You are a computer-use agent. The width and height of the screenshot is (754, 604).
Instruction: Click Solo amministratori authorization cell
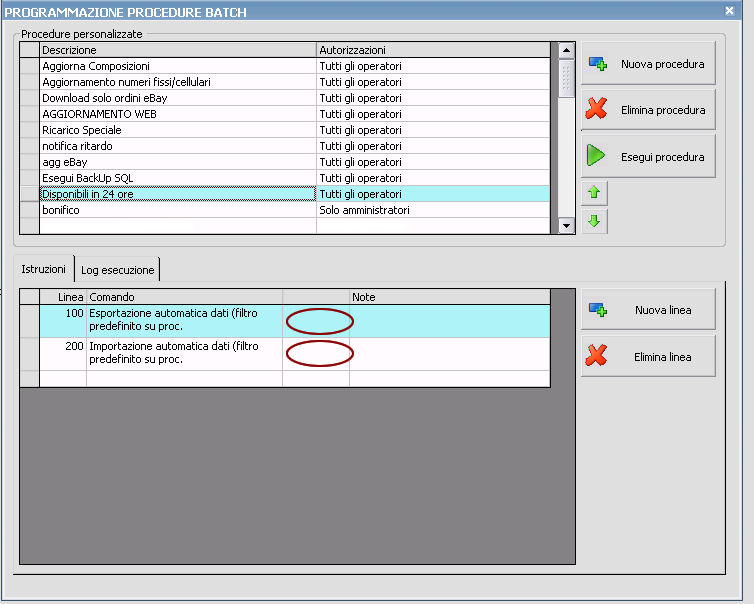(433, 210)
